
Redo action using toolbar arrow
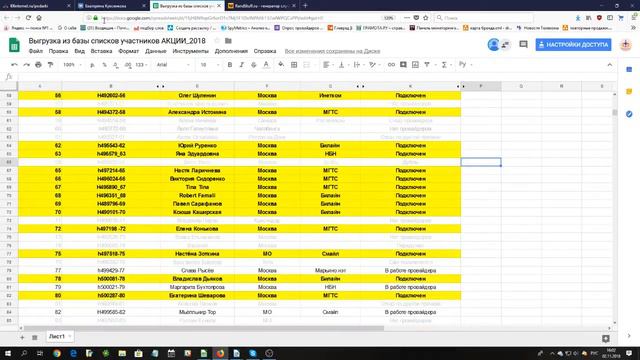coord(27,65)
